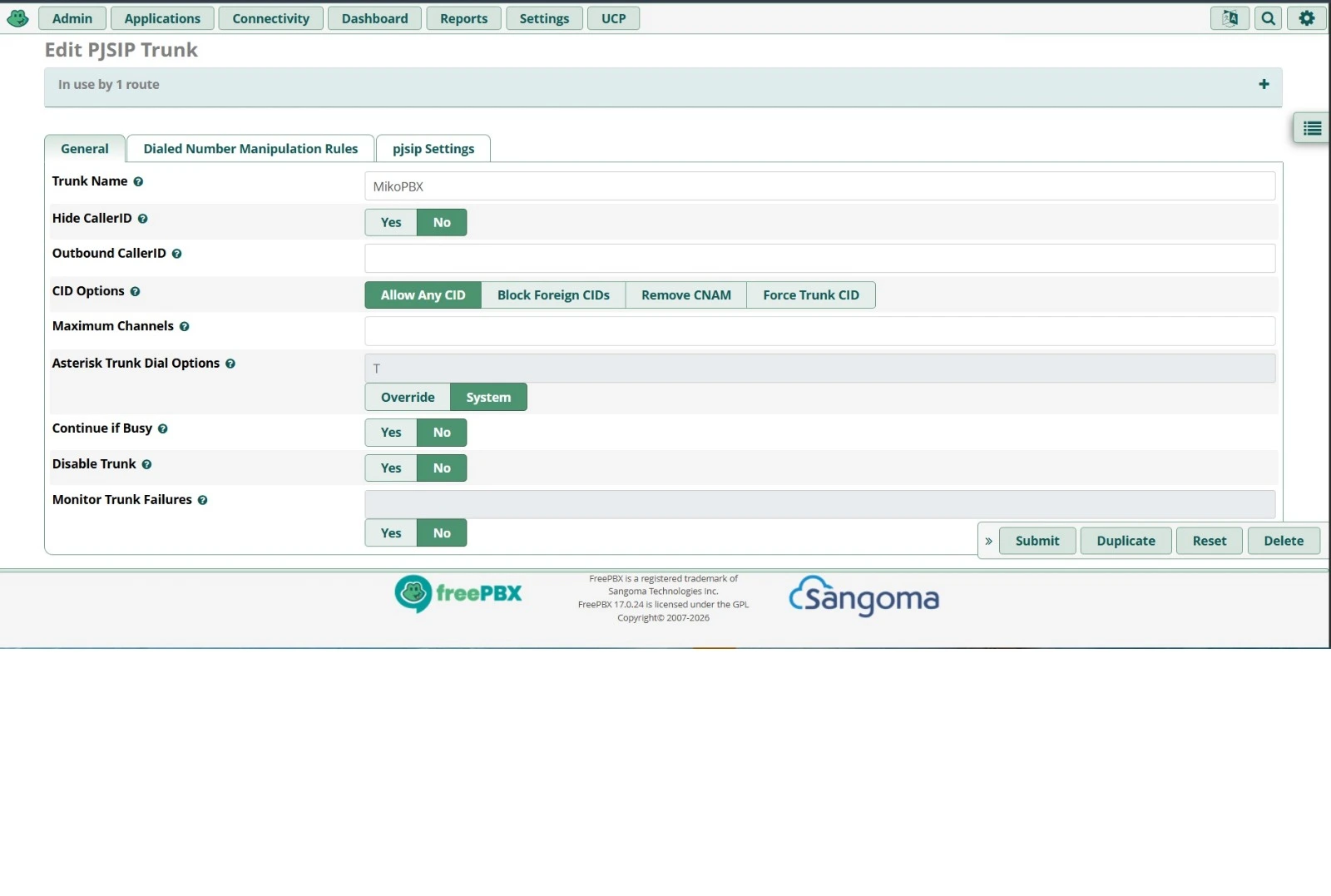Click the search magnifier icon
This screenshot has width=1331, height=896.
[x=1268, y=18]
